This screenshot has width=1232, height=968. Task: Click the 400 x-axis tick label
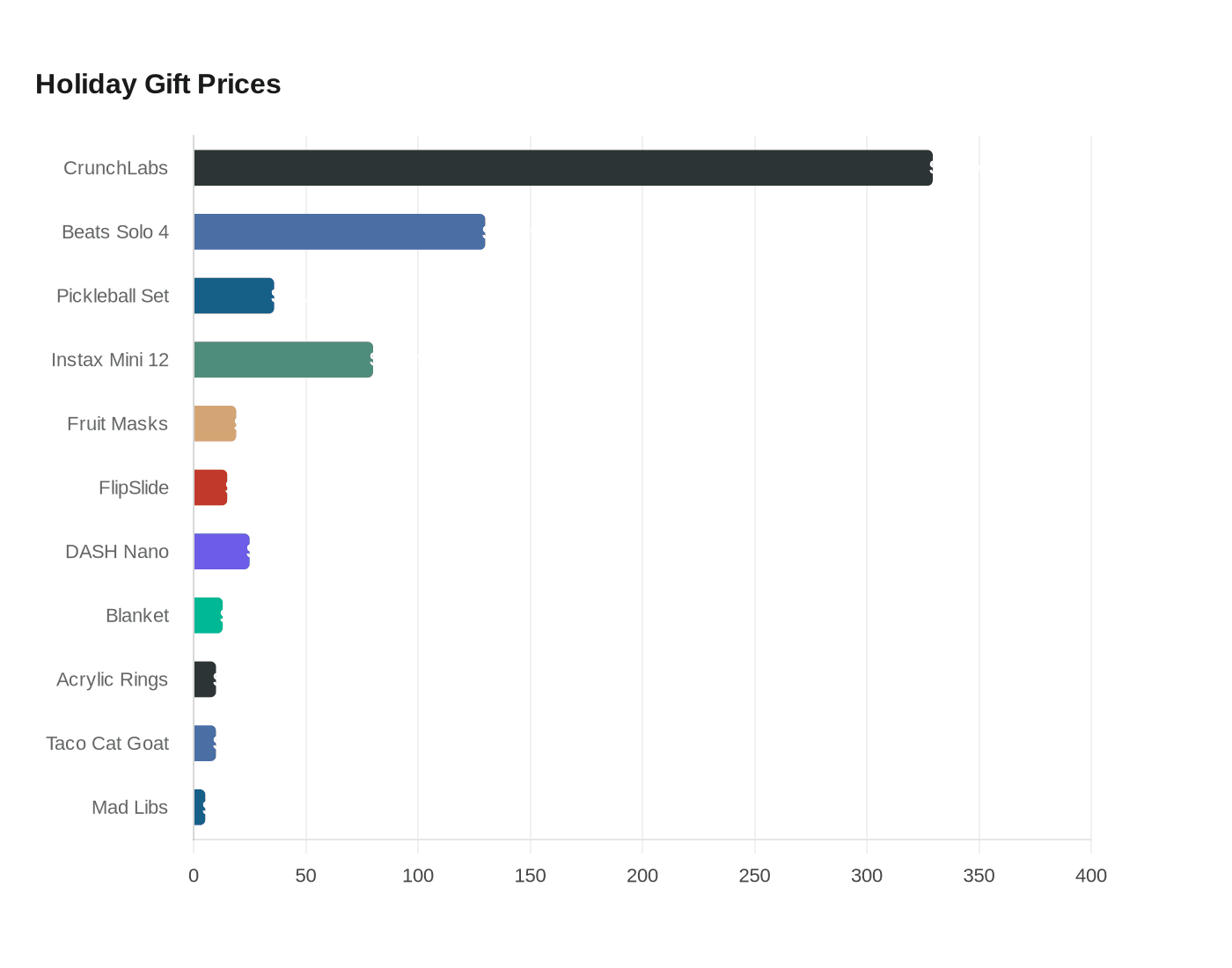click(x=1091, y=876)
